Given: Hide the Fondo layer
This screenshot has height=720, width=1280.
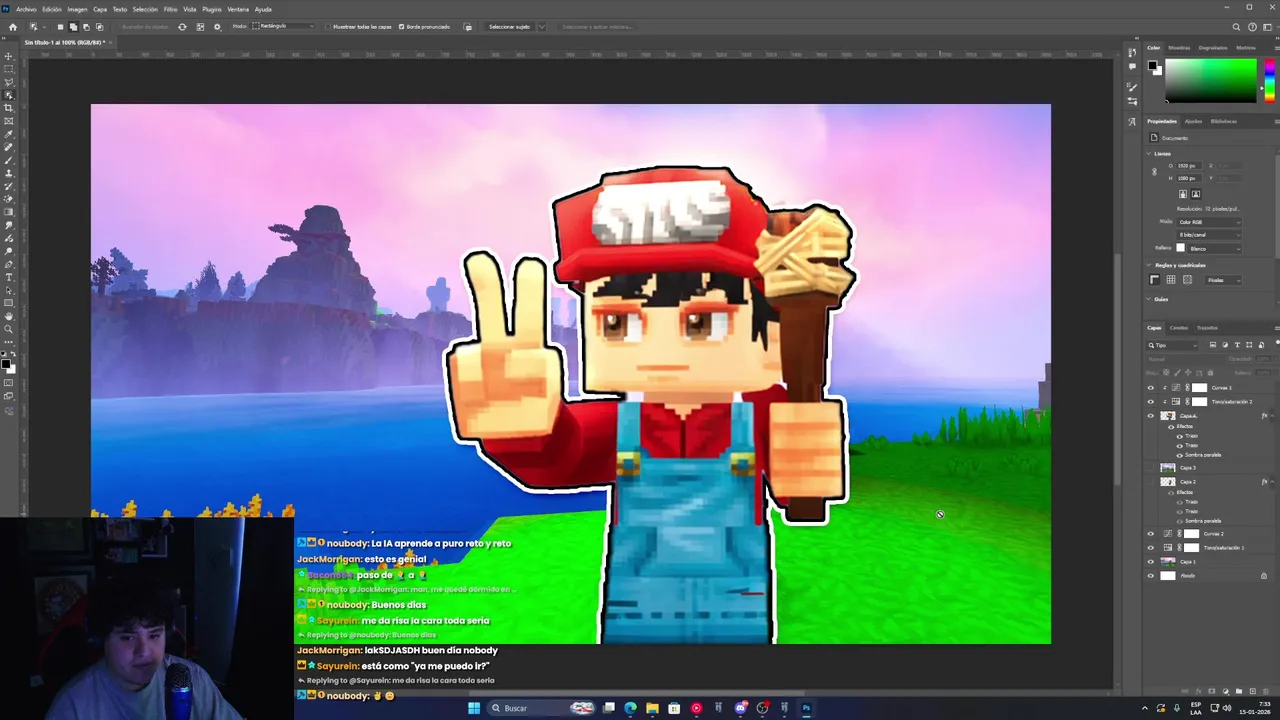Looking at the screenshot, I should click(x=1150, y=576).
